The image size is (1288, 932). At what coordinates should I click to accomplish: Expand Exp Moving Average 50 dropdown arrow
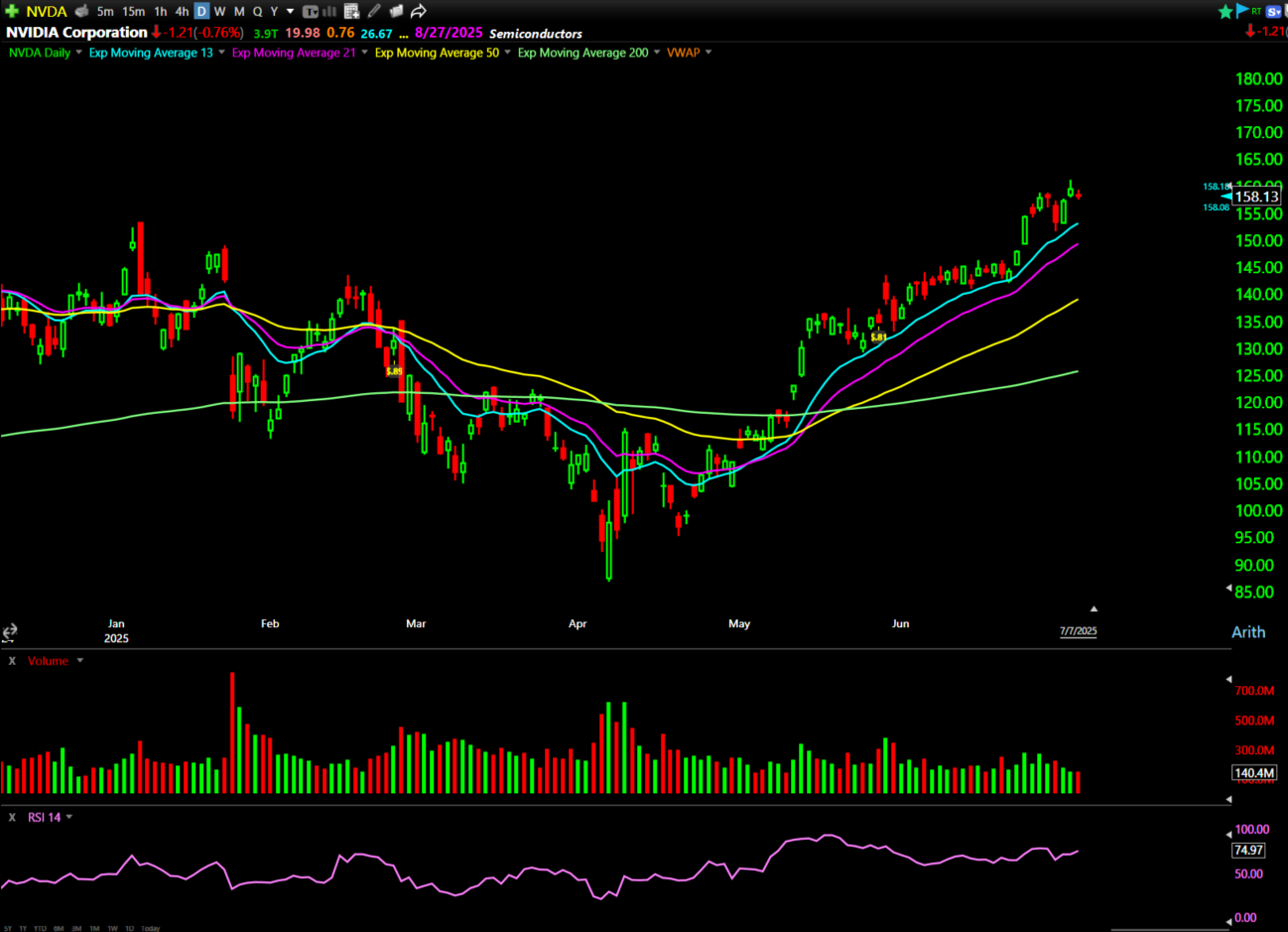click(507, 53)
